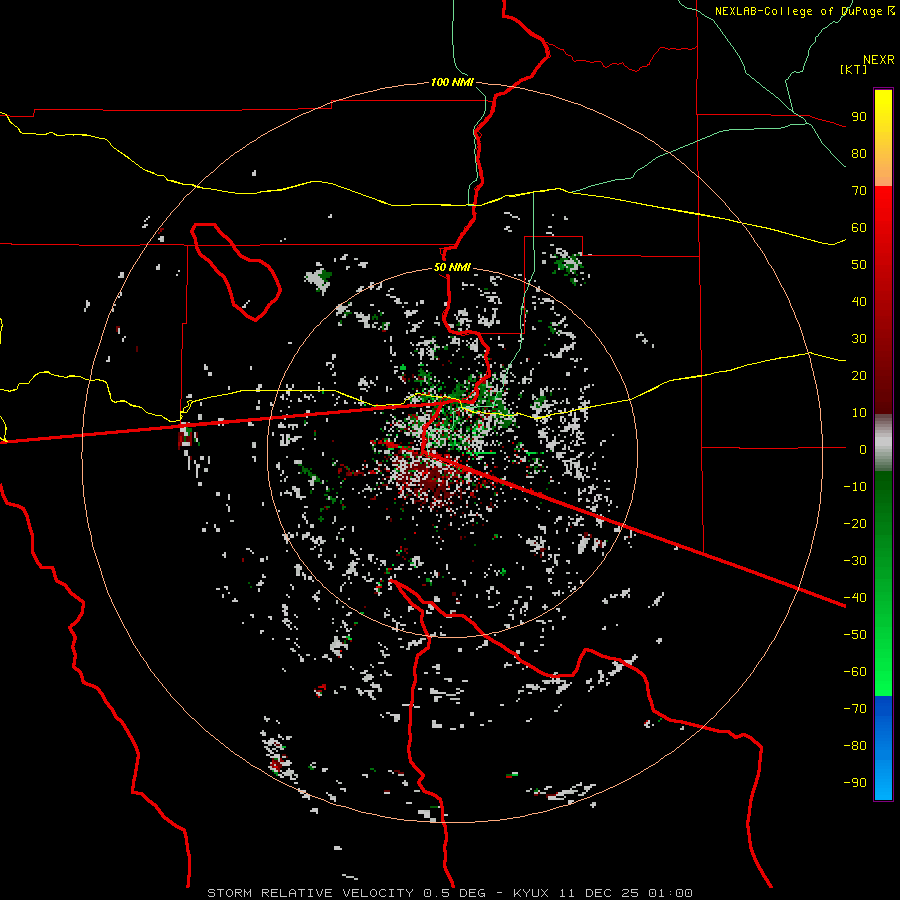Click the NEXR label above the color bar
Screen dimensions: 900x900
pyautogui.click(x=879, y=60)
